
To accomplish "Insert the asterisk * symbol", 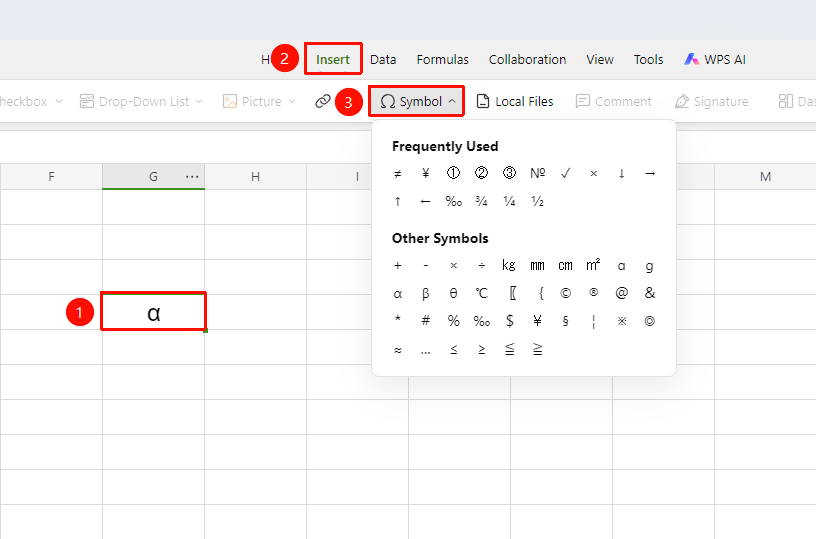I will [x=398, y=318].
